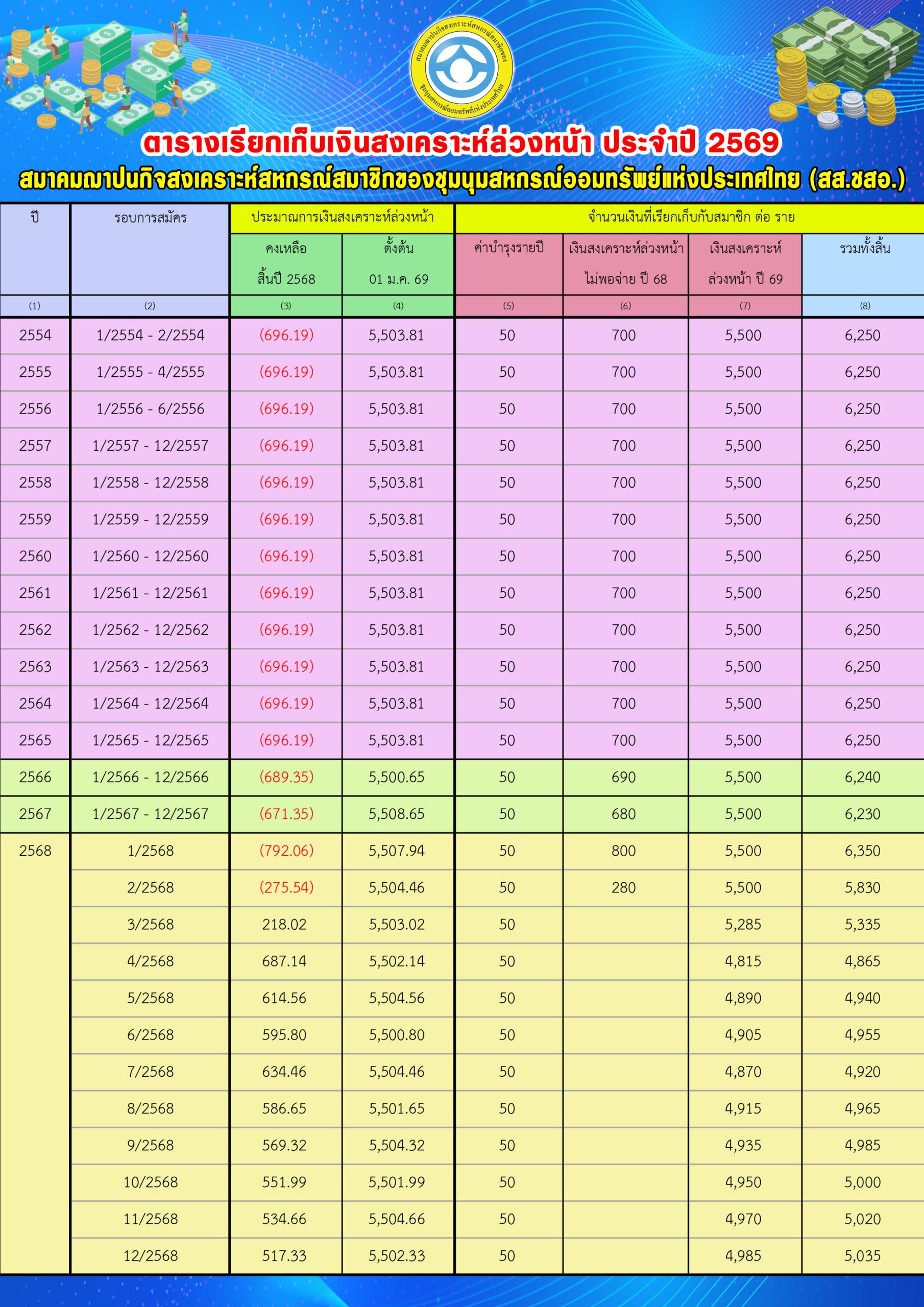This screenshot has height=1307, width=924.
Task: Click the 'คงเหลือ สิ้นปี 2568' header cell
Action: click(x=286, y=263)
